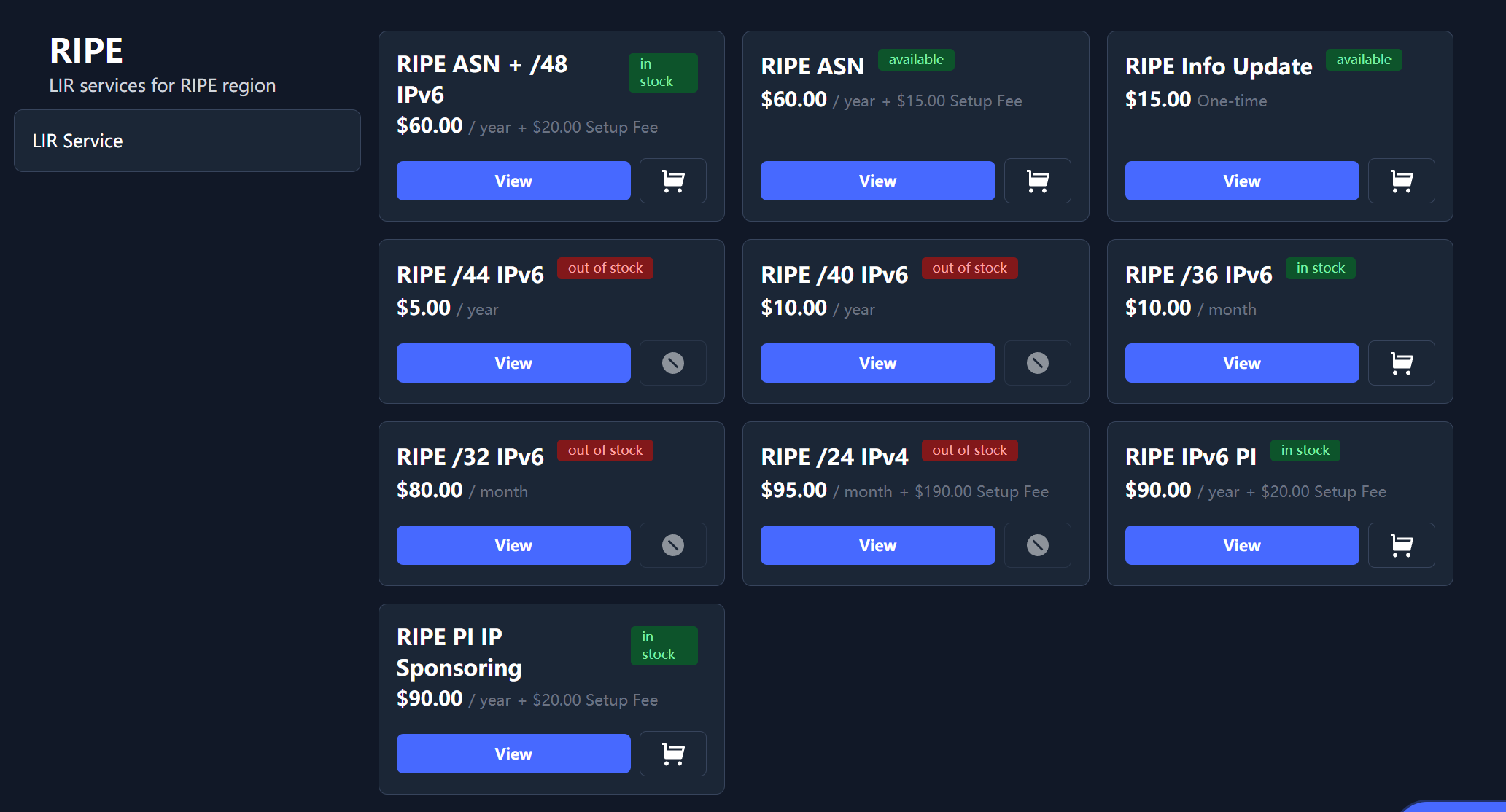Screen dimensions: 1506x812
Task: Add RIPE IPv6 PI to cart
Action: 1401,545
